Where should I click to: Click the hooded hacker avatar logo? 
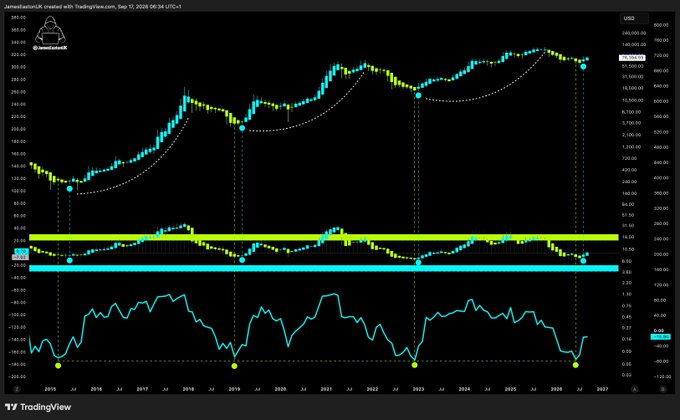50,30
